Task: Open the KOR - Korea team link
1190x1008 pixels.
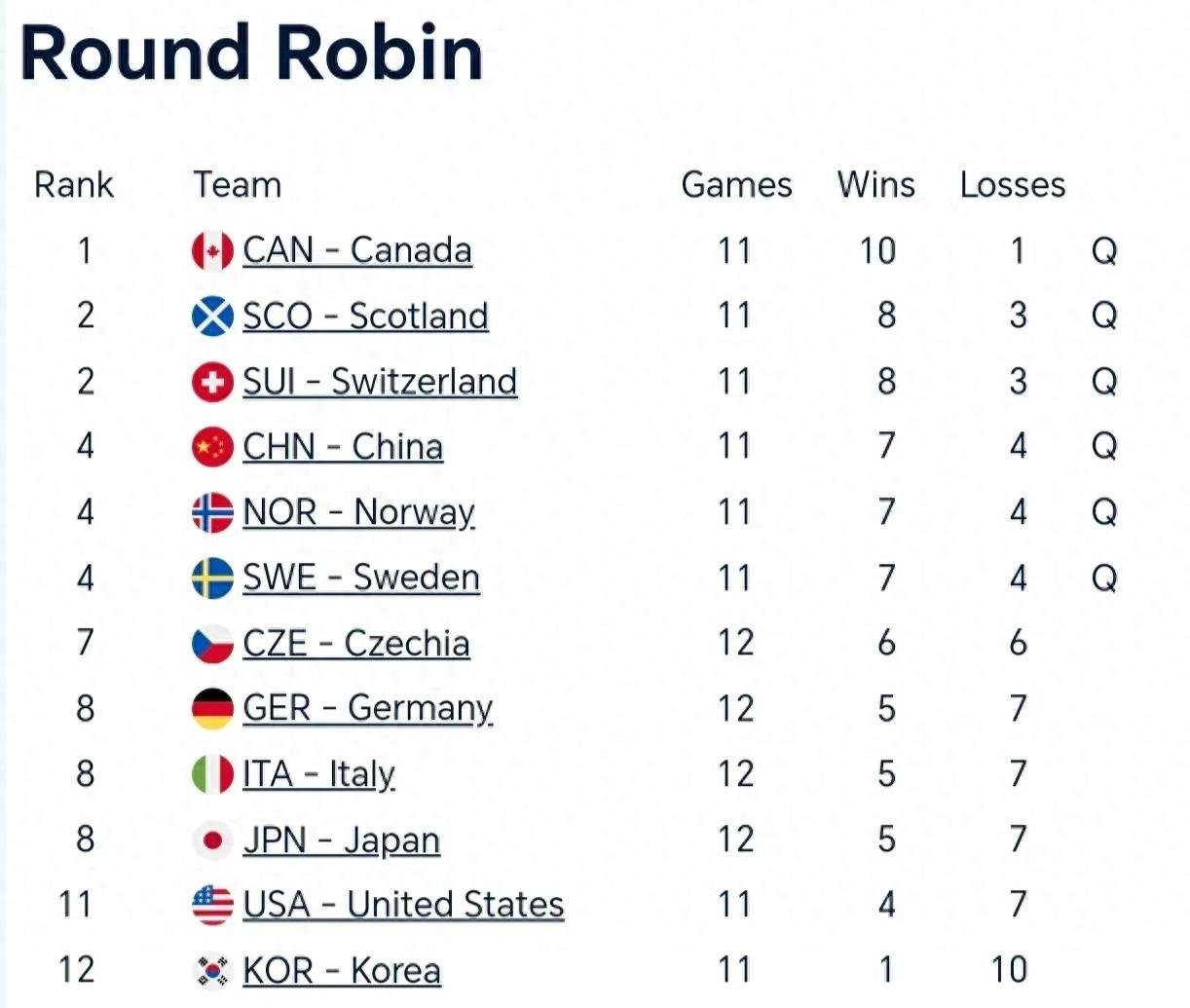Action: click(342, 970)
